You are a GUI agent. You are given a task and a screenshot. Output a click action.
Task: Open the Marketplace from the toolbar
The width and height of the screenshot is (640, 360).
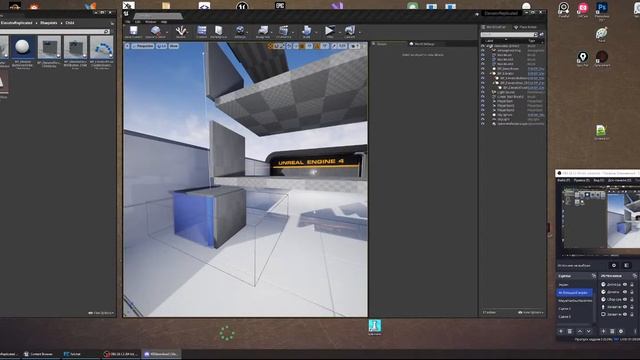point(219,31)
